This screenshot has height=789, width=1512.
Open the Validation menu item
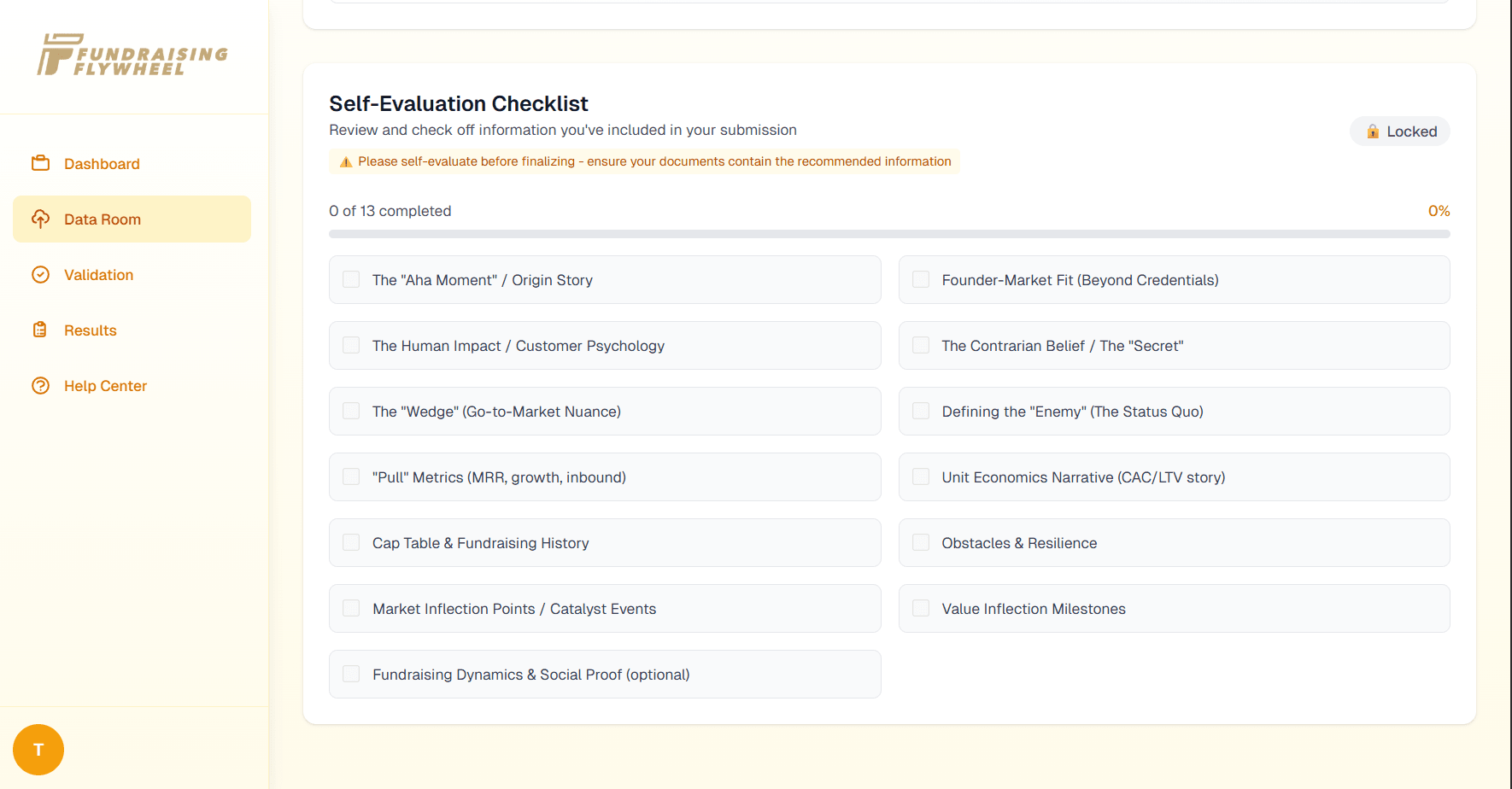click(x=98, y=275)
